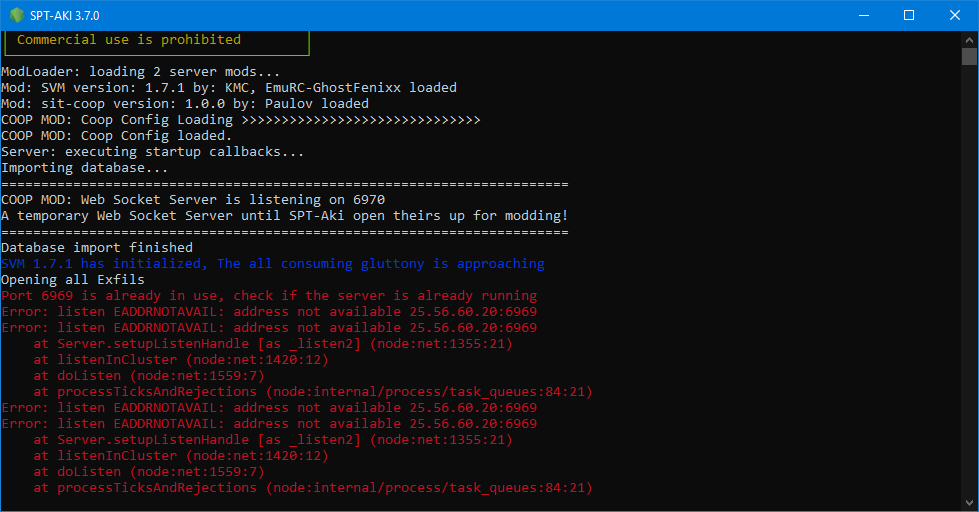Image resolution: width=979 pixels, height=512 pixels.
Task: Click the 'Opening all Exfils' line
Action: tap(72, 280)
